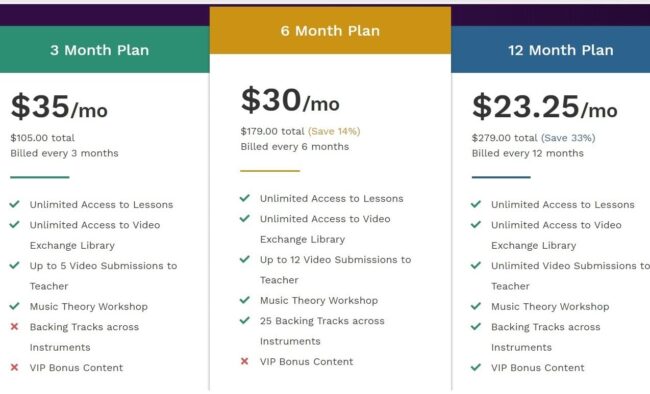Select the 12 Month Plan header
Viewport: 650px width, 394px height.
(551, 50)
